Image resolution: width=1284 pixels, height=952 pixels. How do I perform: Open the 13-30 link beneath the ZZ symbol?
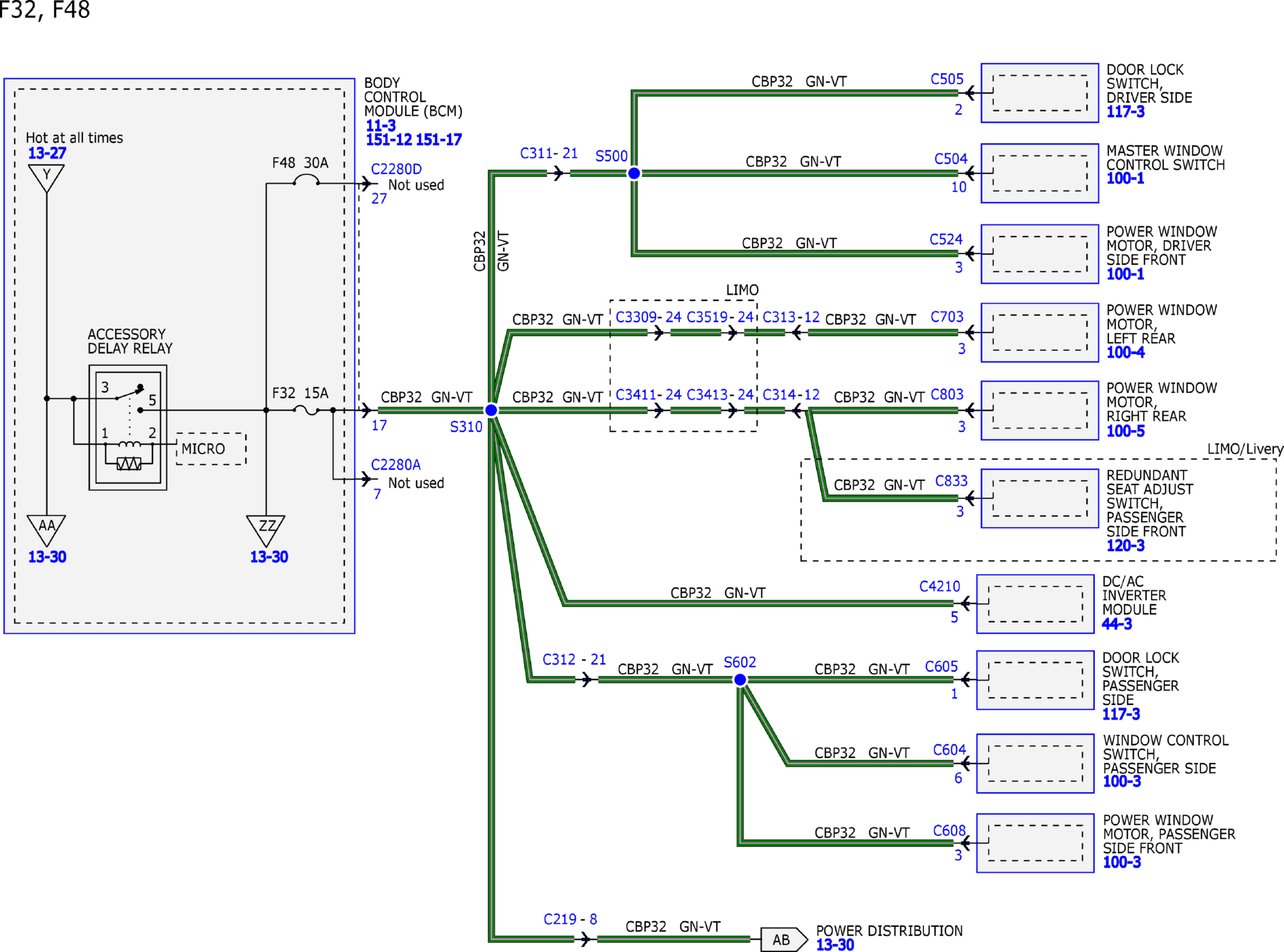click(x=269, y=557)
